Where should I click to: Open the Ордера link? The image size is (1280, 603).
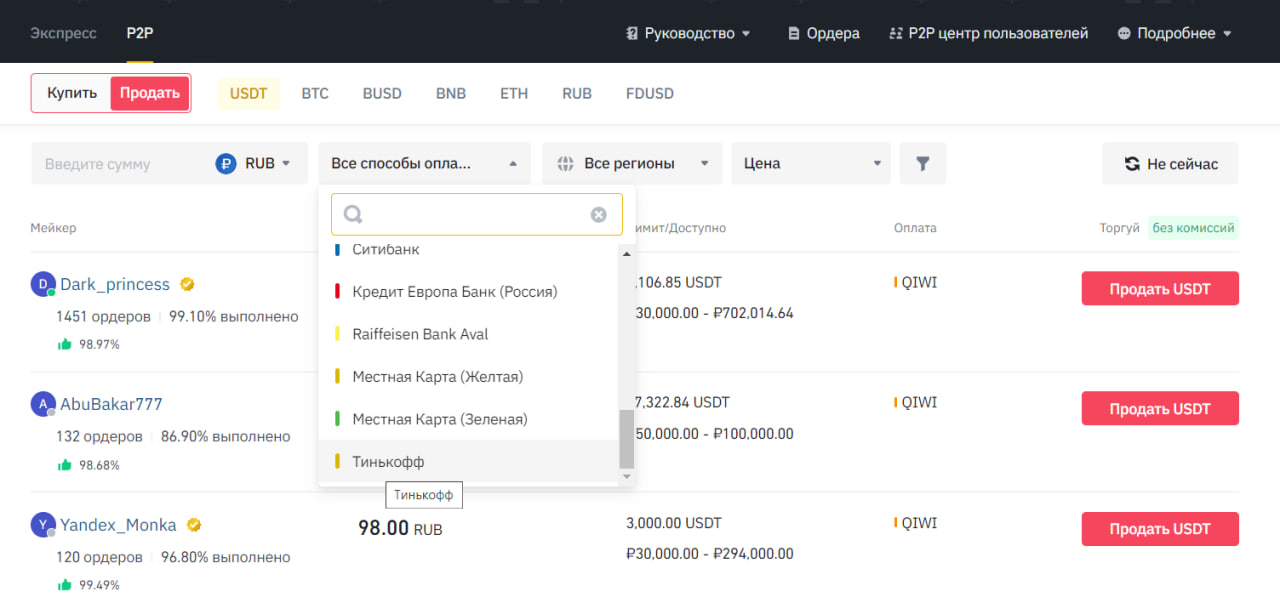pyautogui.click(x=824, y=33)
